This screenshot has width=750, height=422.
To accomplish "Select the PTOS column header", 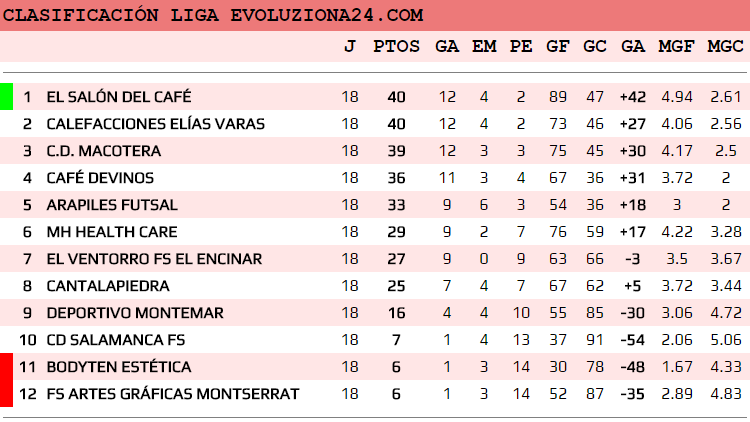I will (390, 46).
